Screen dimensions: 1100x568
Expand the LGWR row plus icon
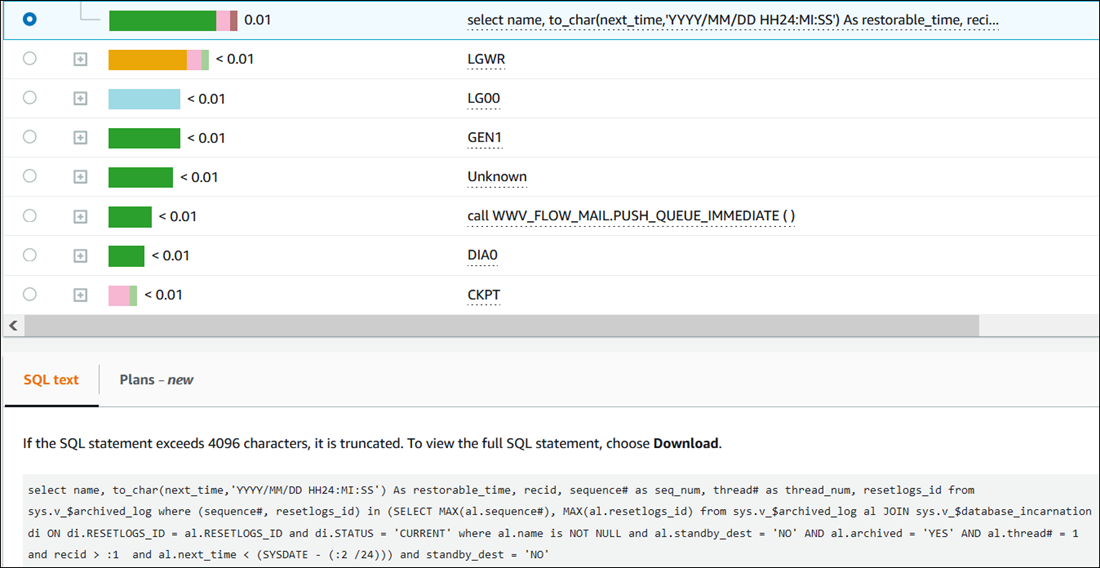point(80,59)
